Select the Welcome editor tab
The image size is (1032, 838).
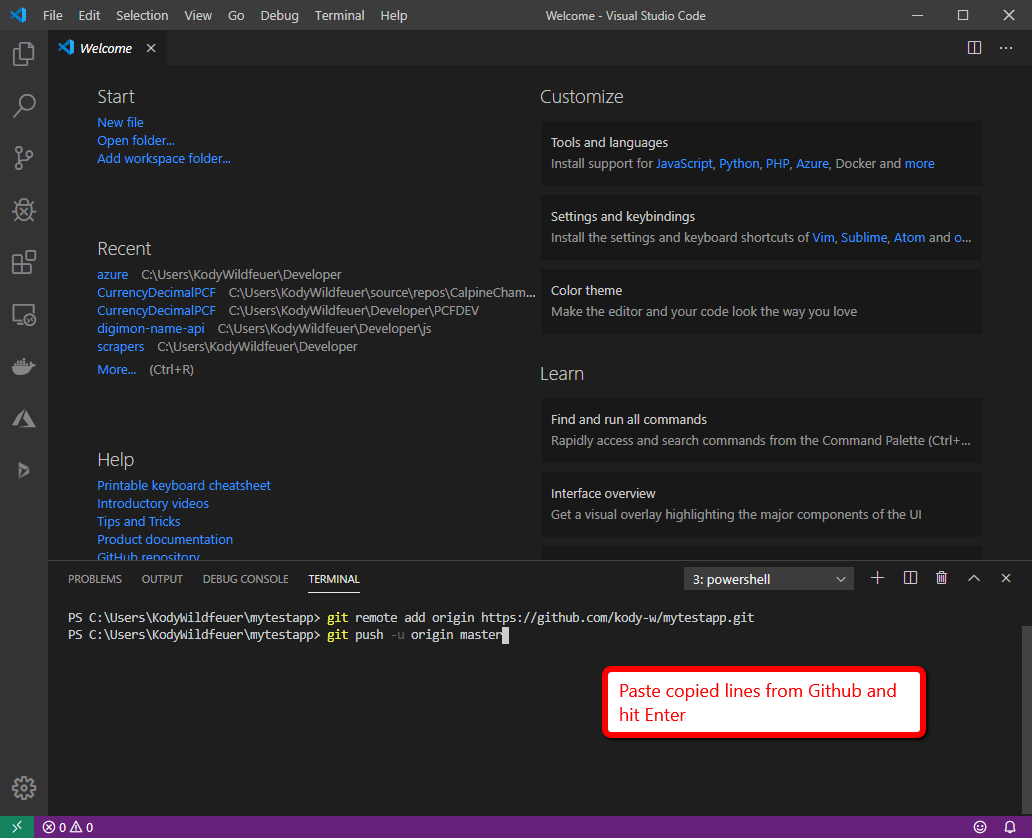107,48
